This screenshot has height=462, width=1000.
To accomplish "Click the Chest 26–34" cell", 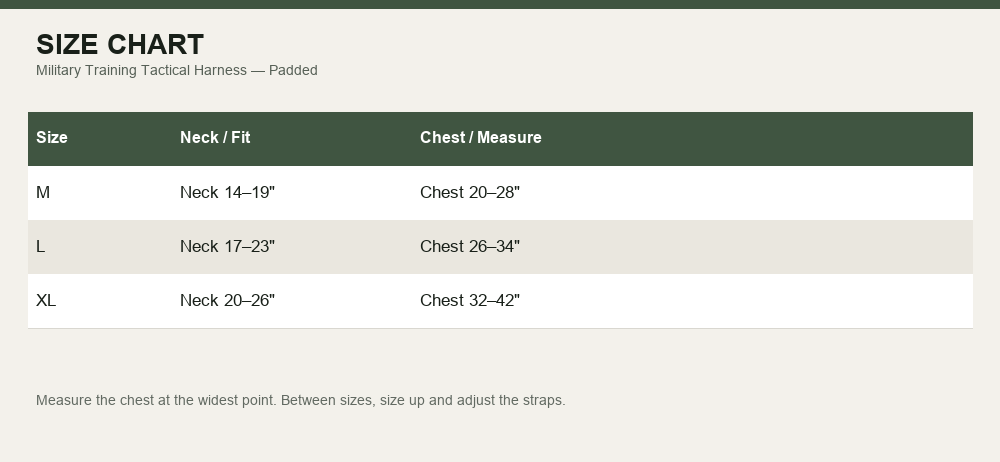I will coord(470,246).
